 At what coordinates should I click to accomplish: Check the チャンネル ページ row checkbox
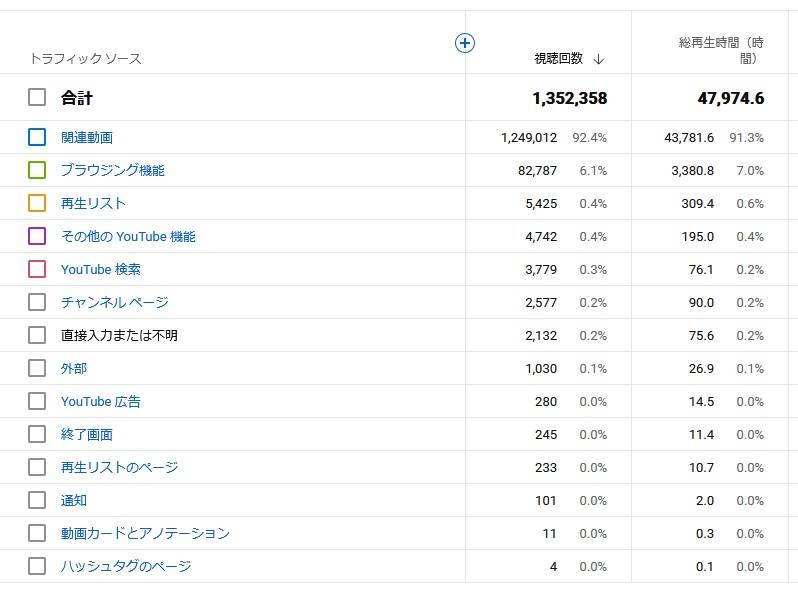coord(37,302)
